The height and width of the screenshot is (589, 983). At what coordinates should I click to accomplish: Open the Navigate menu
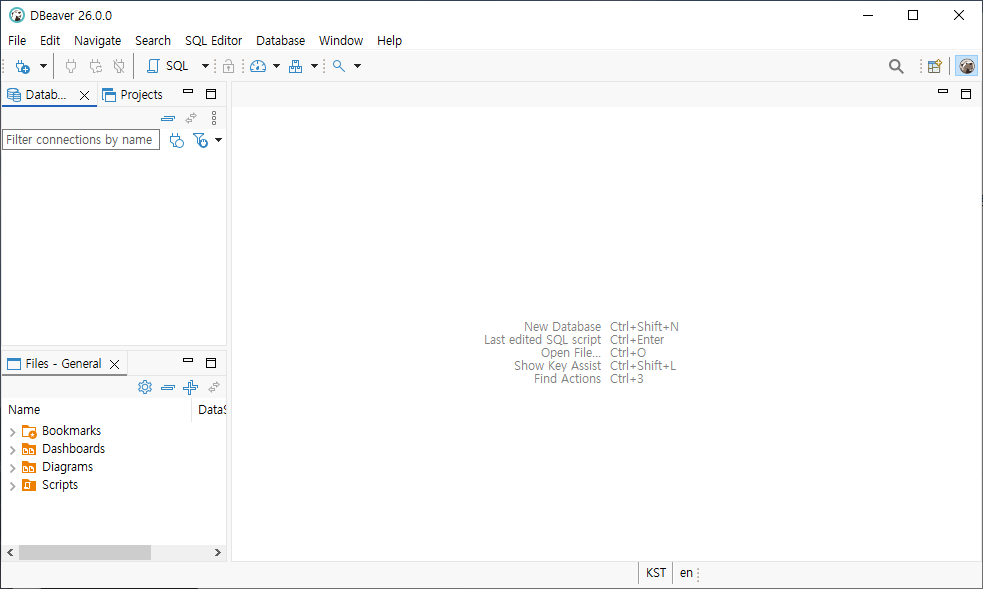coord(97,41)
